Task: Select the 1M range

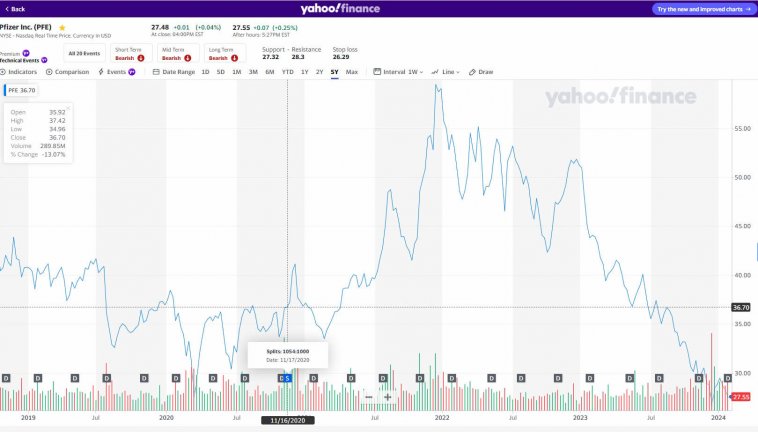Action: [236, 72]
